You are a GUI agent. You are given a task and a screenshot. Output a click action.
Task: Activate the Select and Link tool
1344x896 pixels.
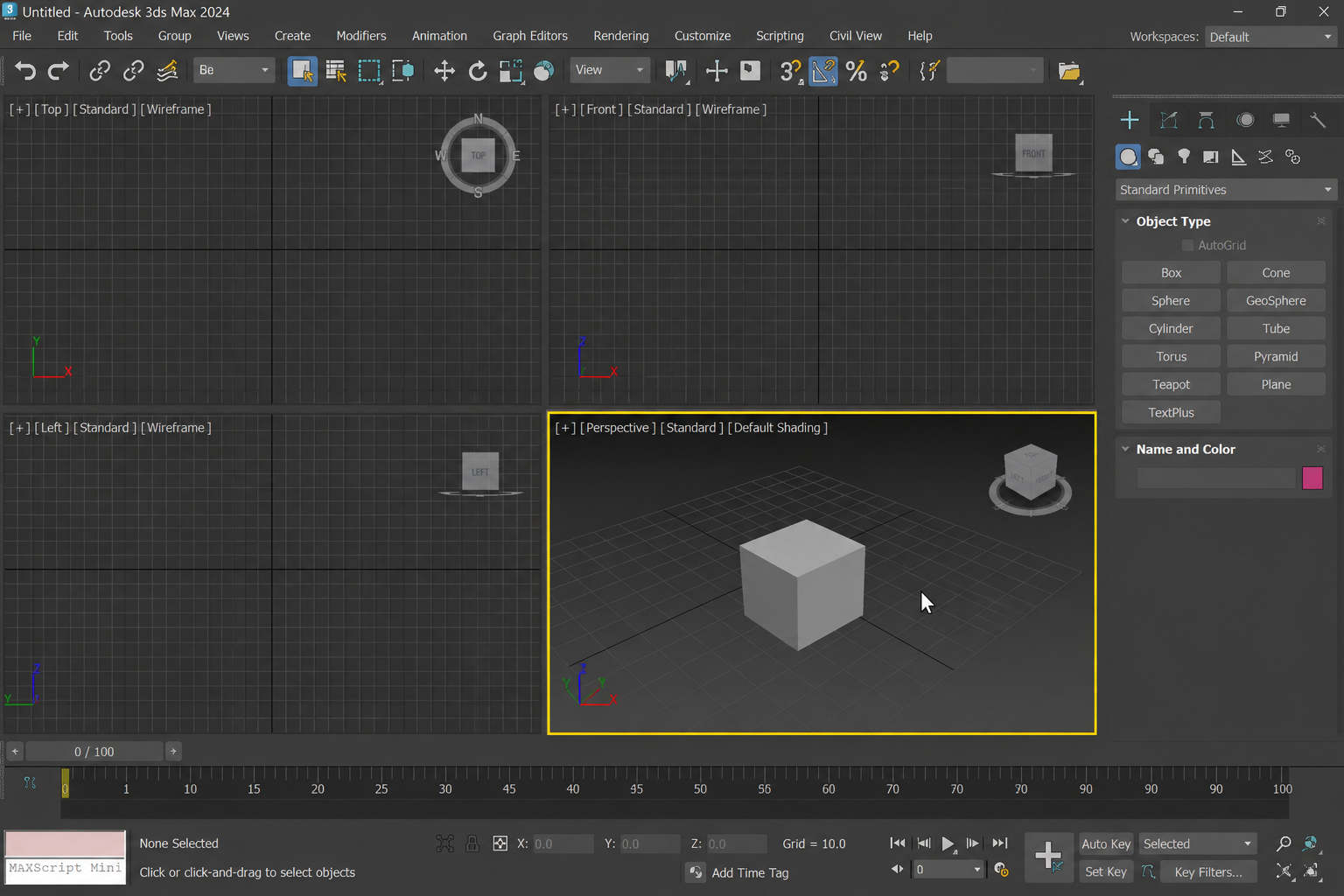100,71
